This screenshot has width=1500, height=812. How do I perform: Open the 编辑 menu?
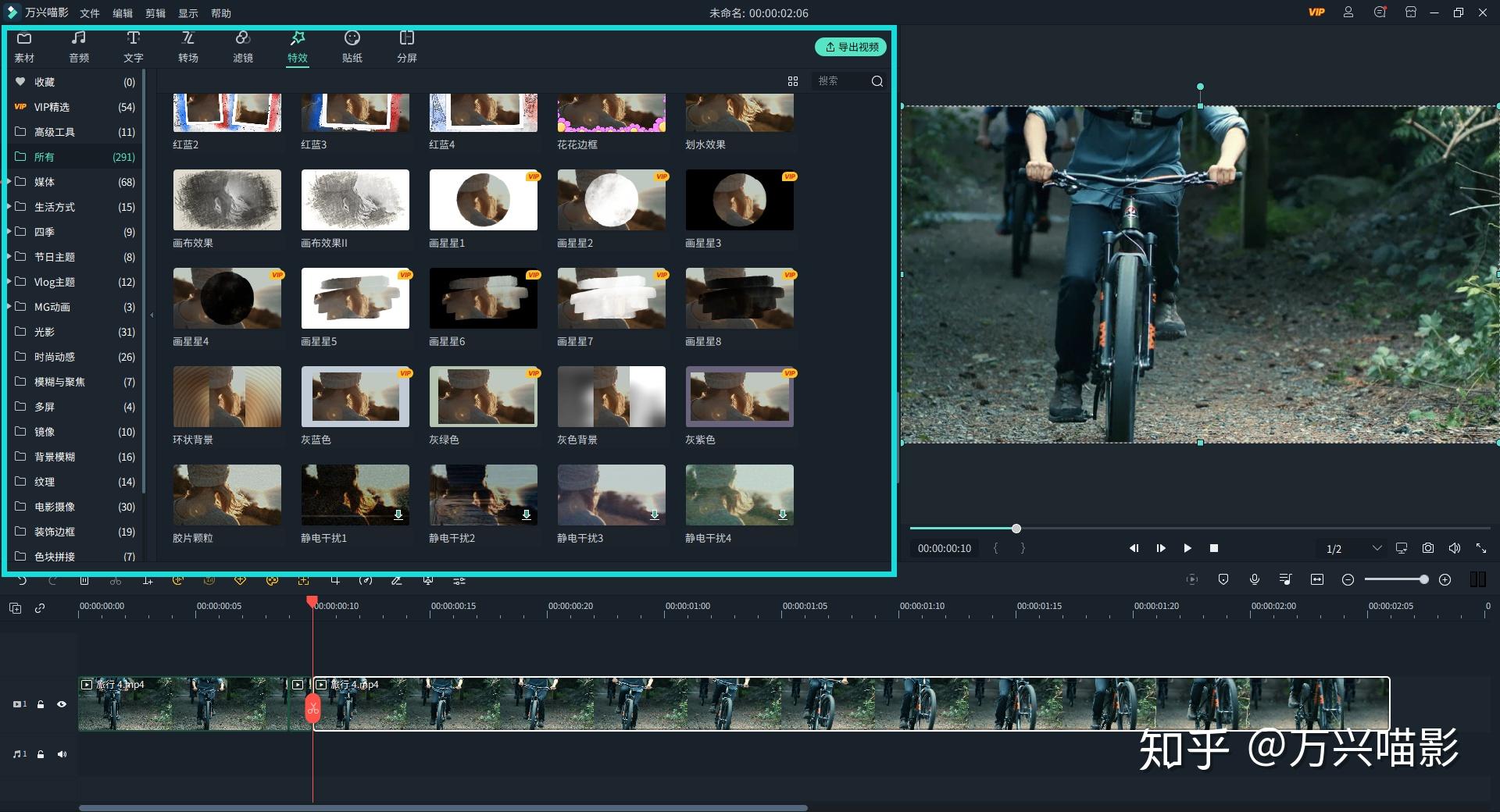pyautogui.click(x=123, y=13)
